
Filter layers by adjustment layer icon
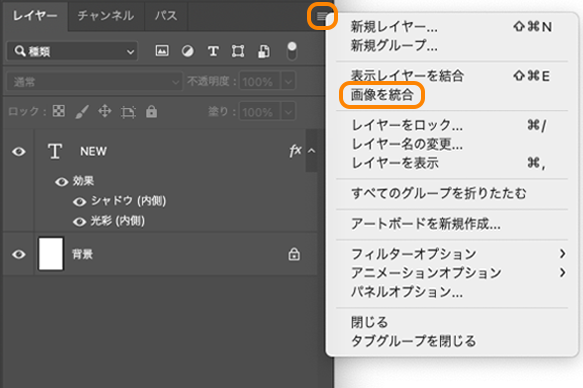pos(187,51)
